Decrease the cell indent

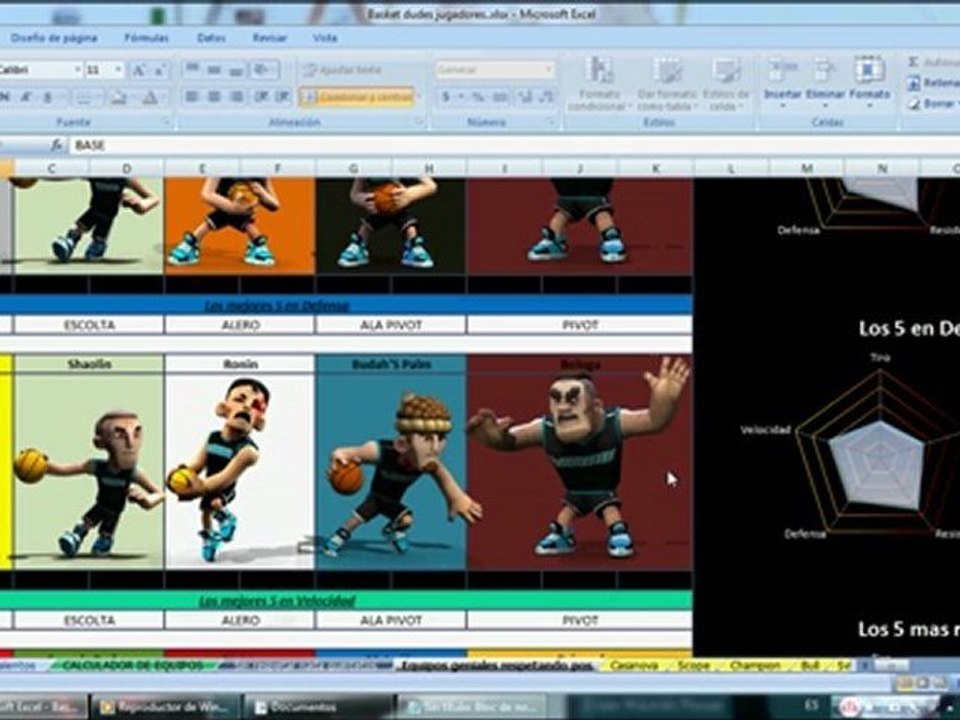[x=261, y=97]
